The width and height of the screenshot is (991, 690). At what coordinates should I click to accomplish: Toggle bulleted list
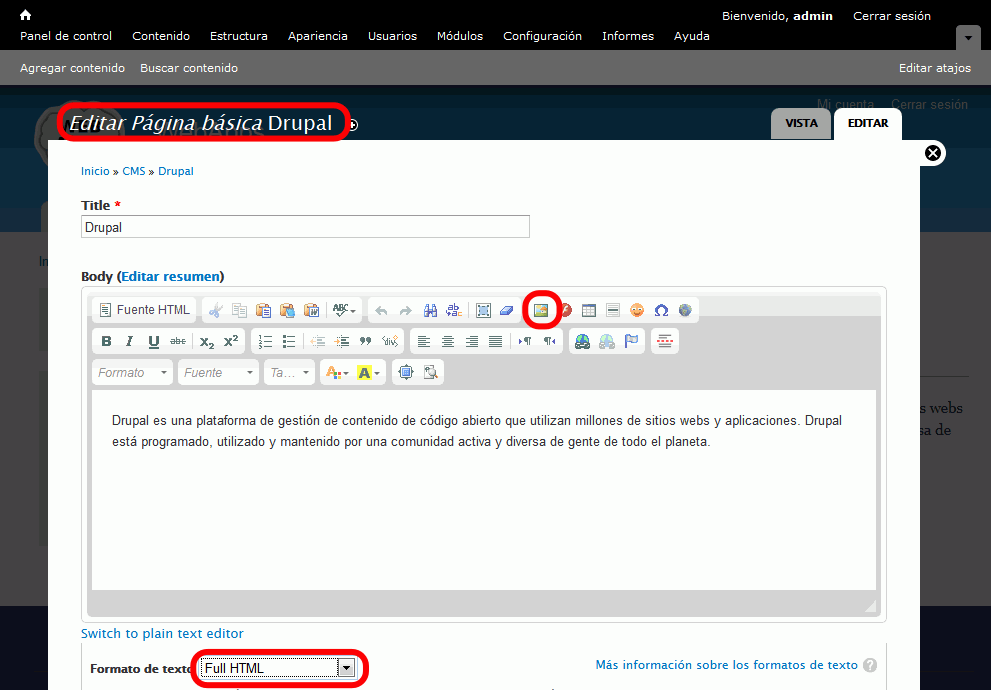point(289,341)
